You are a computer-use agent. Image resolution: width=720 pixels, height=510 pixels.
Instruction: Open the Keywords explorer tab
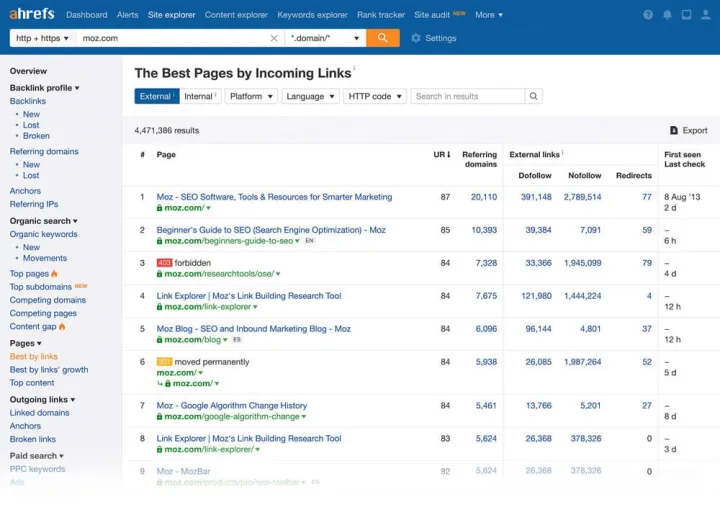pyautogui.click(x=312, y=15)
